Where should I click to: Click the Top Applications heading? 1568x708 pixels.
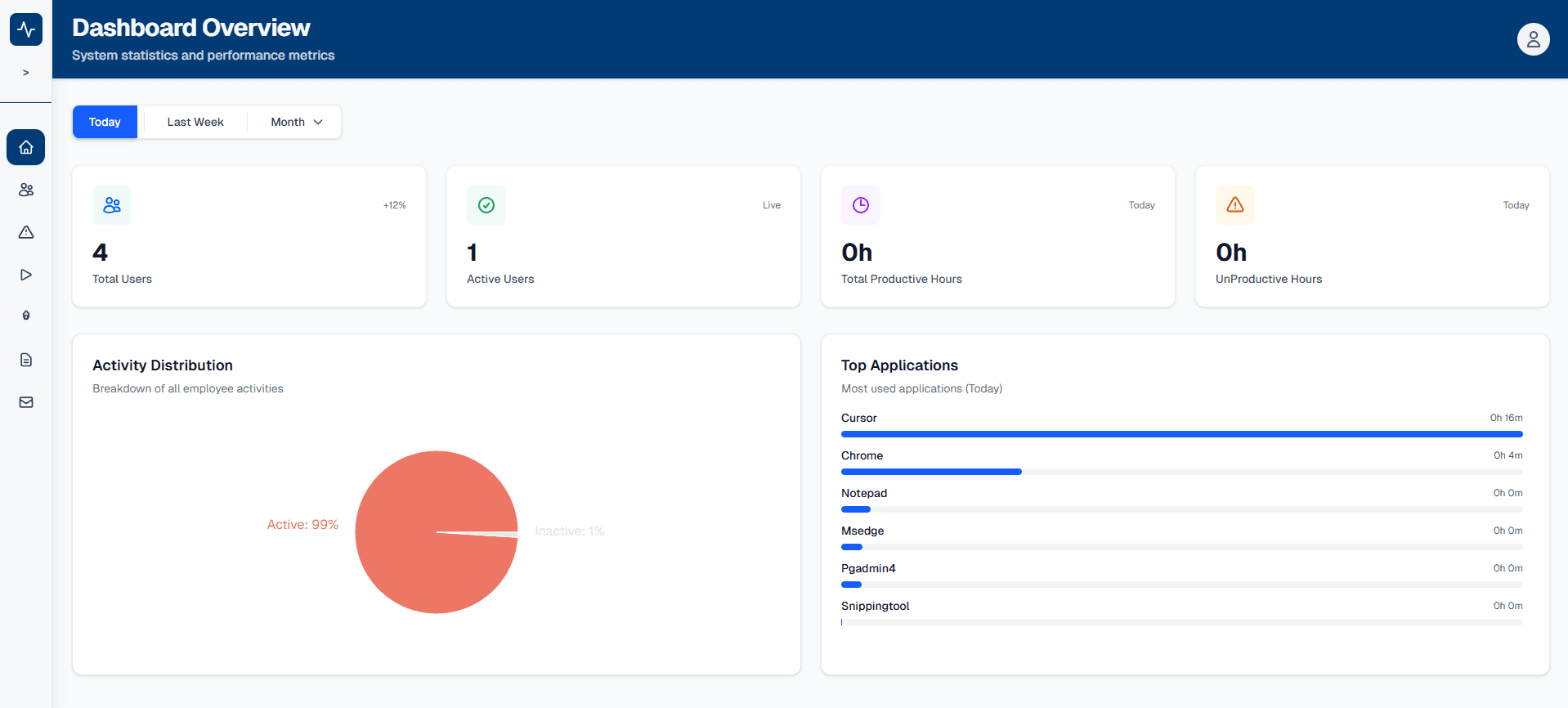coord(899,365)
